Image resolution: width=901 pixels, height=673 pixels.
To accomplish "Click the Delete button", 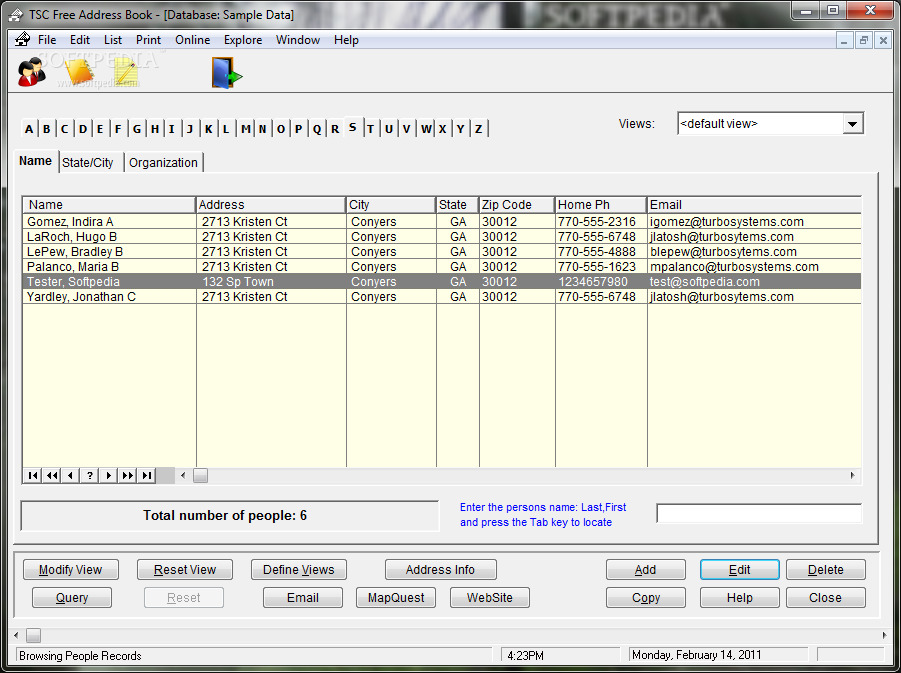I will click(x=826, y=570).
